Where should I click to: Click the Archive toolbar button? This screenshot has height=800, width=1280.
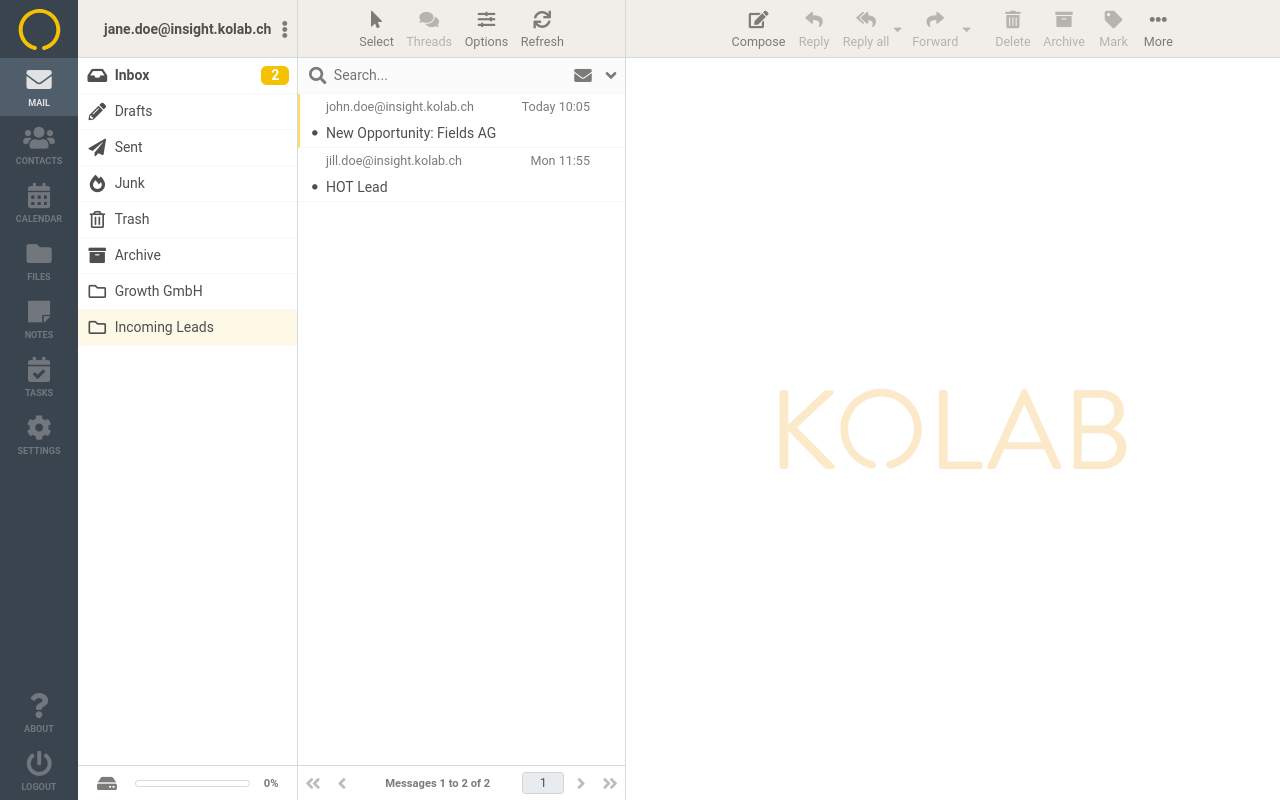1064,29
